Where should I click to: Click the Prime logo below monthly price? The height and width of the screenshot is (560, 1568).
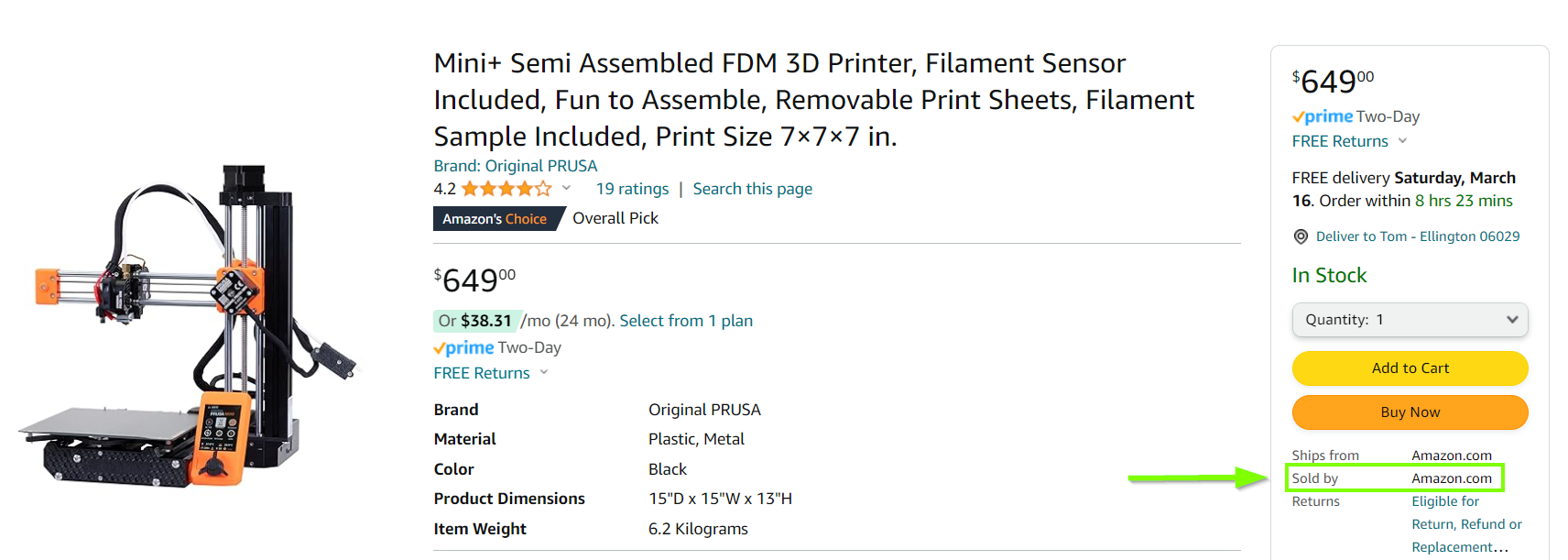pyautogui.click(x=463, y=347)
